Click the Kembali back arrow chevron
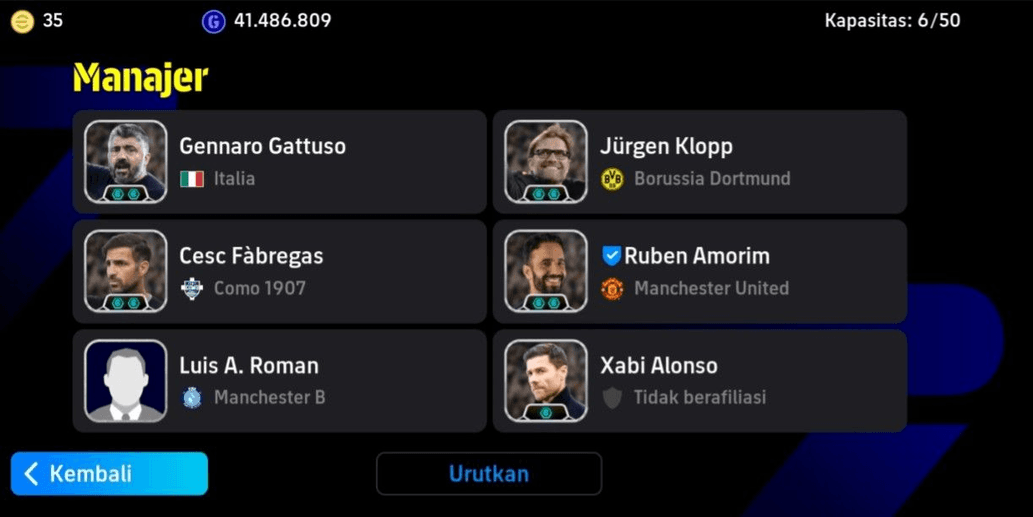 31,474
